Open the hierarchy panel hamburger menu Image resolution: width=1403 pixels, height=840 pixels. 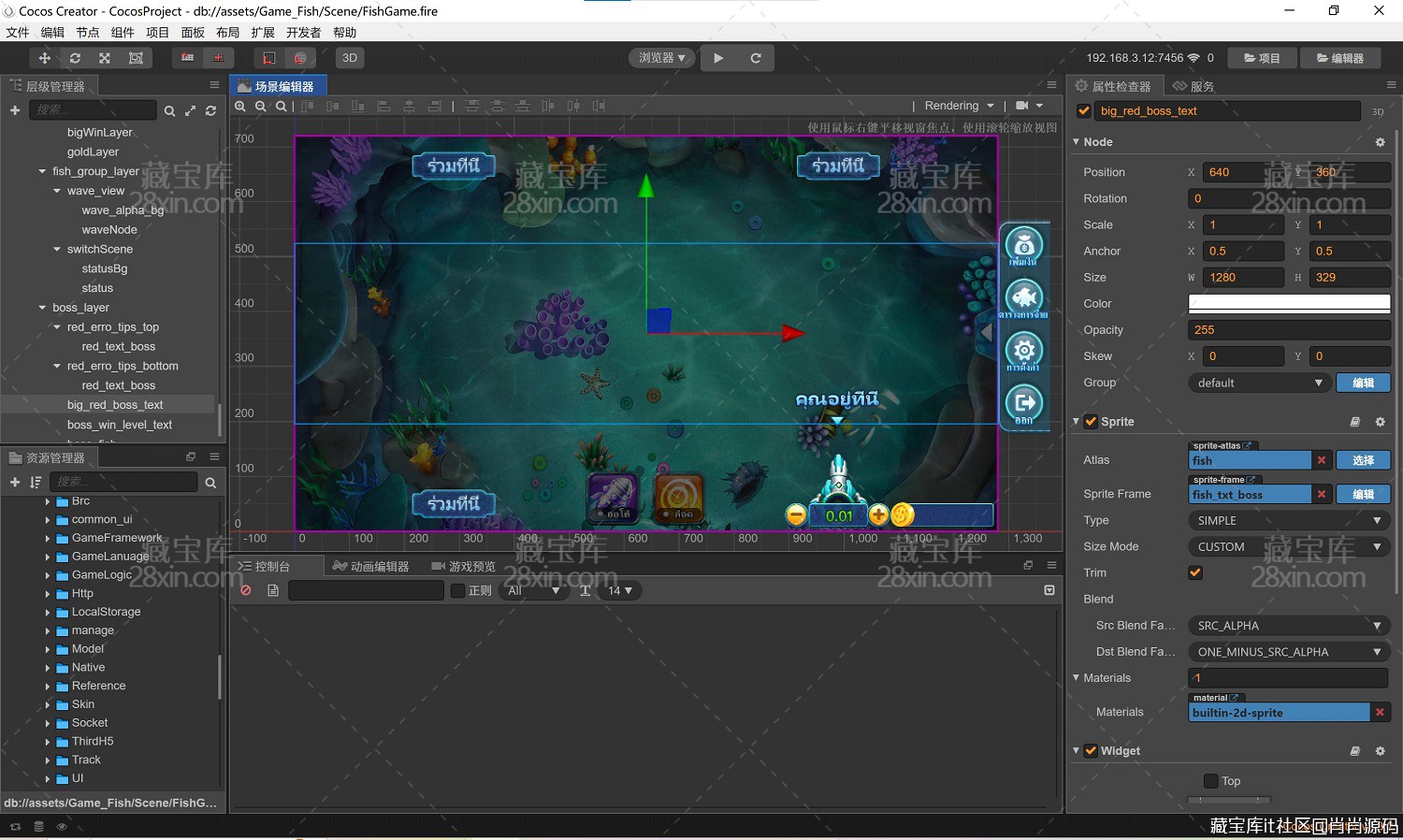pyautogui.click(x=214, y=85)
